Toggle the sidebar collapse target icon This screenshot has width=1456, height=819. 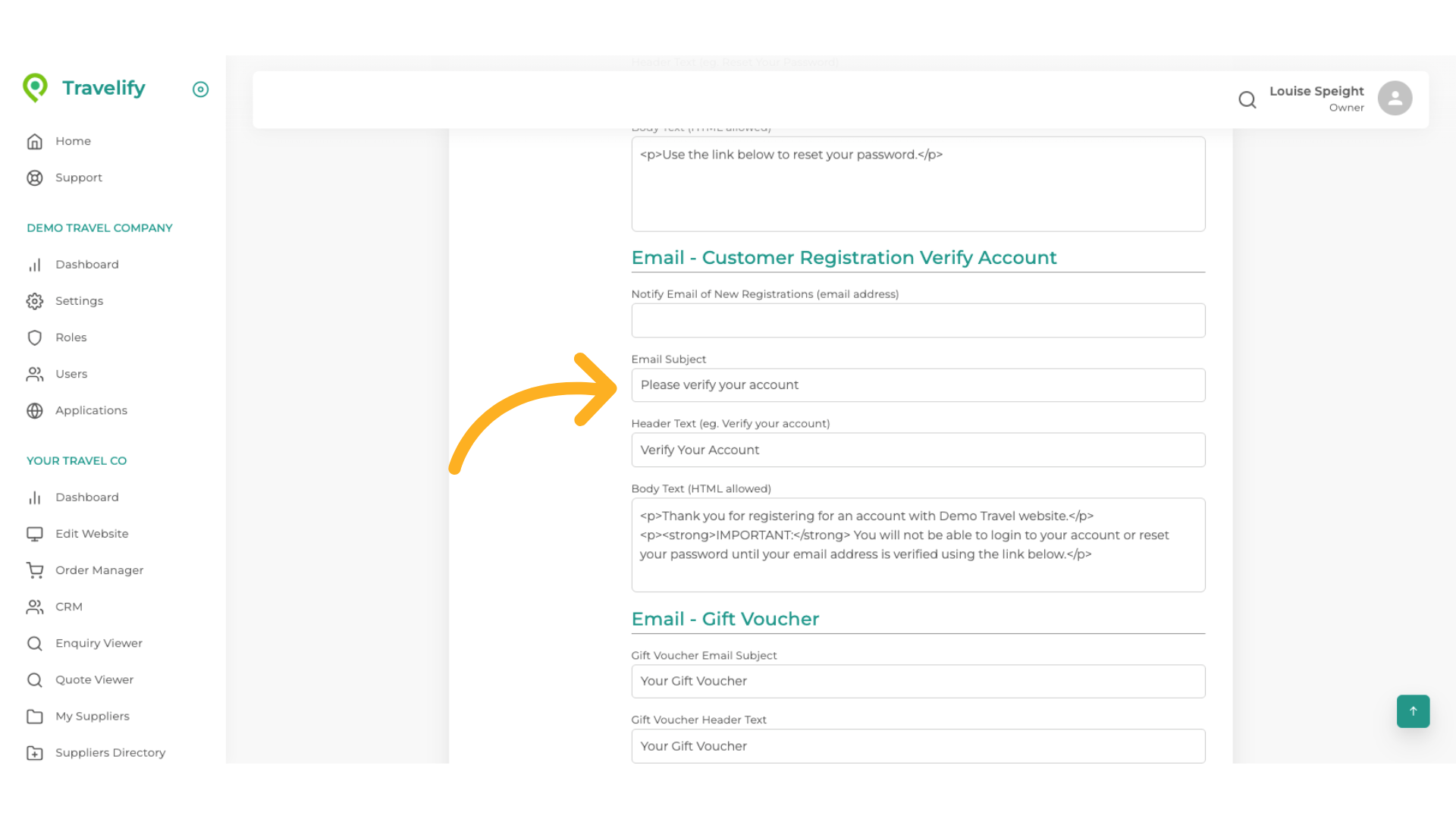200,89
